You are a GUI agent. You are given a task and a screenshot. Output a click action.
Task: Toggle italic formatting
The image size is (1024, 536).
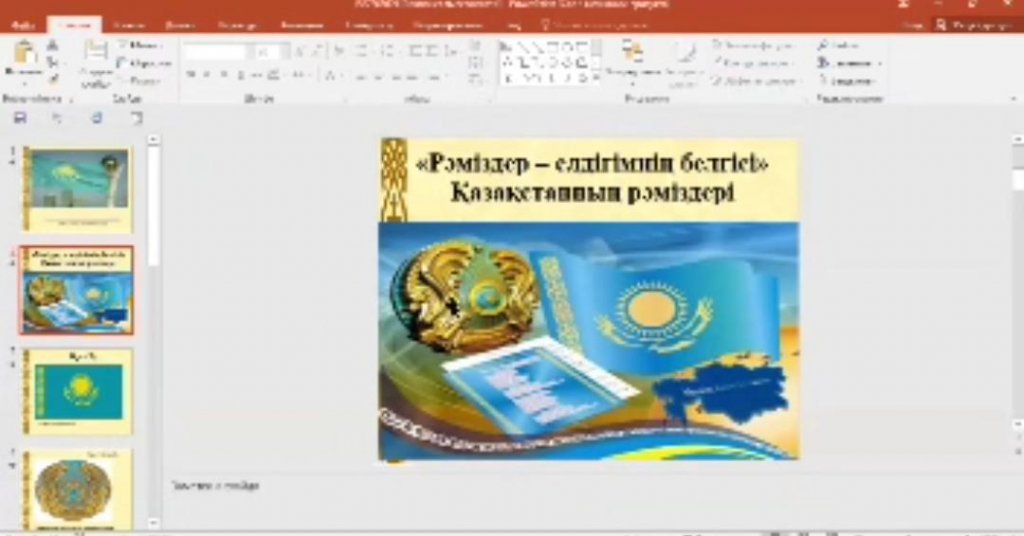click(208, 76)
